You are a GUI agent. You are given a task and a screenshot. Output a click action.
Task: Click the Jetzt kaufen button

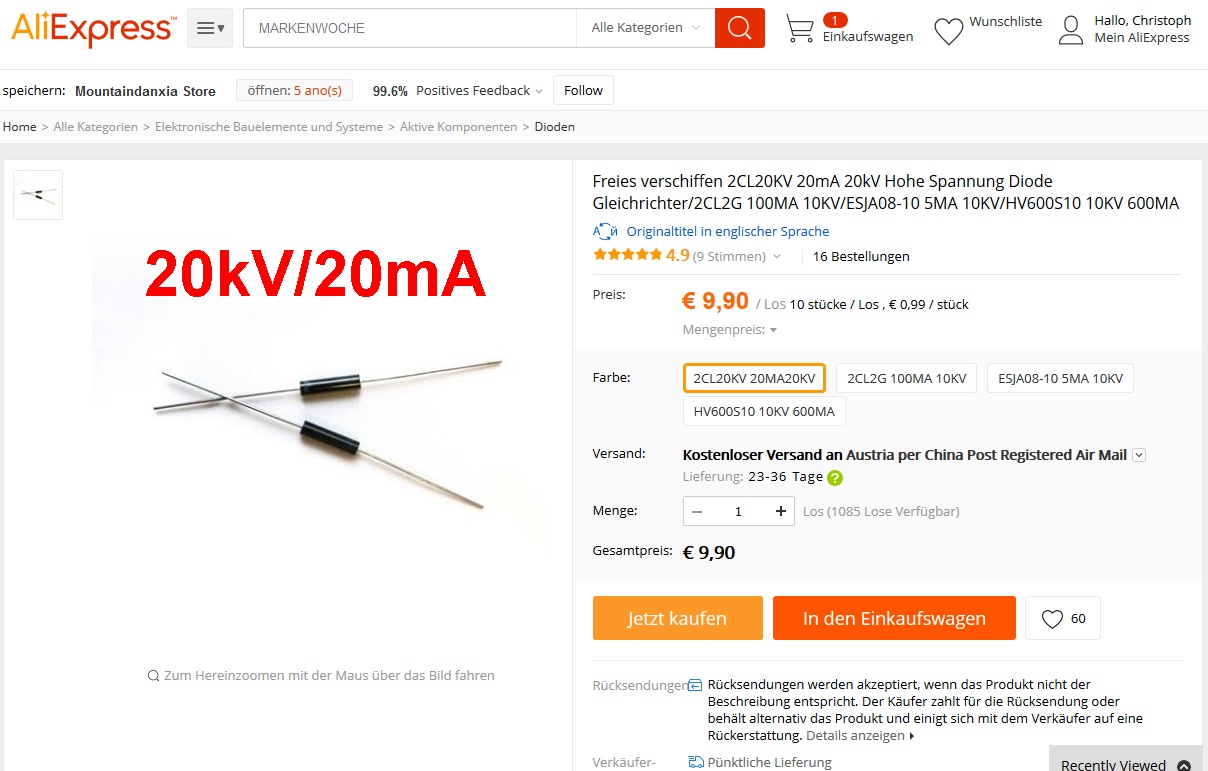678,618
